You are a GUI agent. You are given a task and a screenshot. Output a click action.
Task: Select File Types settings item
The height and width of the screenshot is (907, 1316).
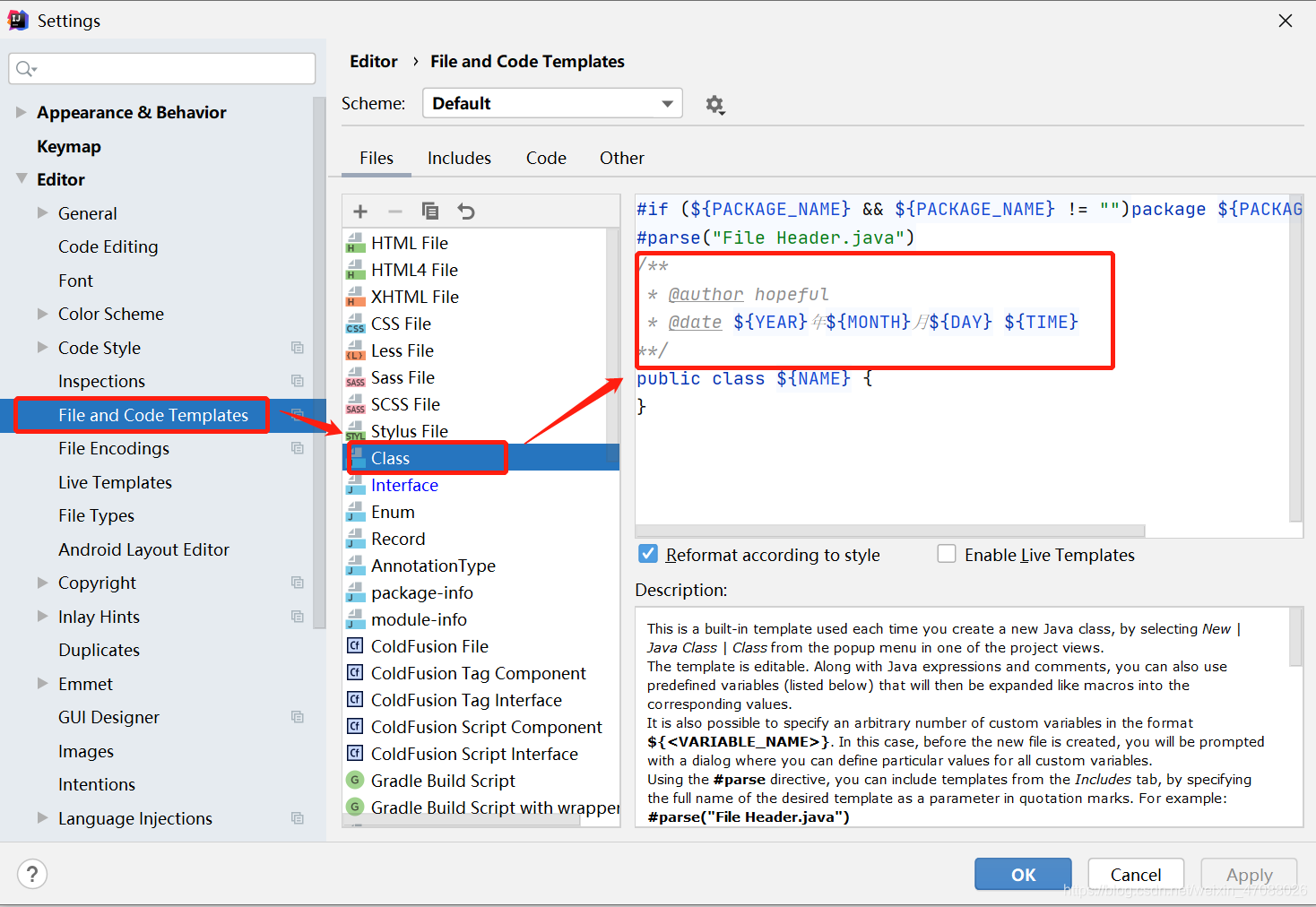coord(96,515)
